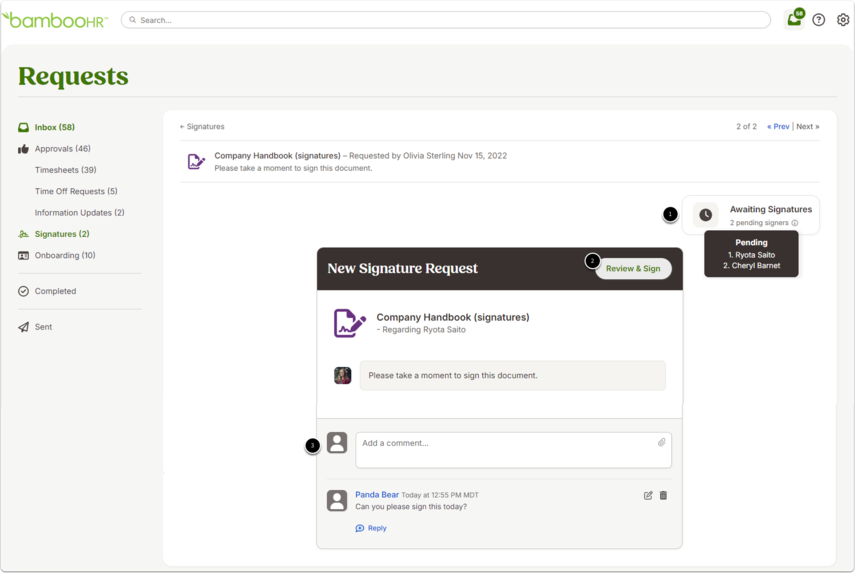The height and width of the screenshot is (573, 855).
Task: Click the reply speech bubble icon
Action: (x=360, y=528)
